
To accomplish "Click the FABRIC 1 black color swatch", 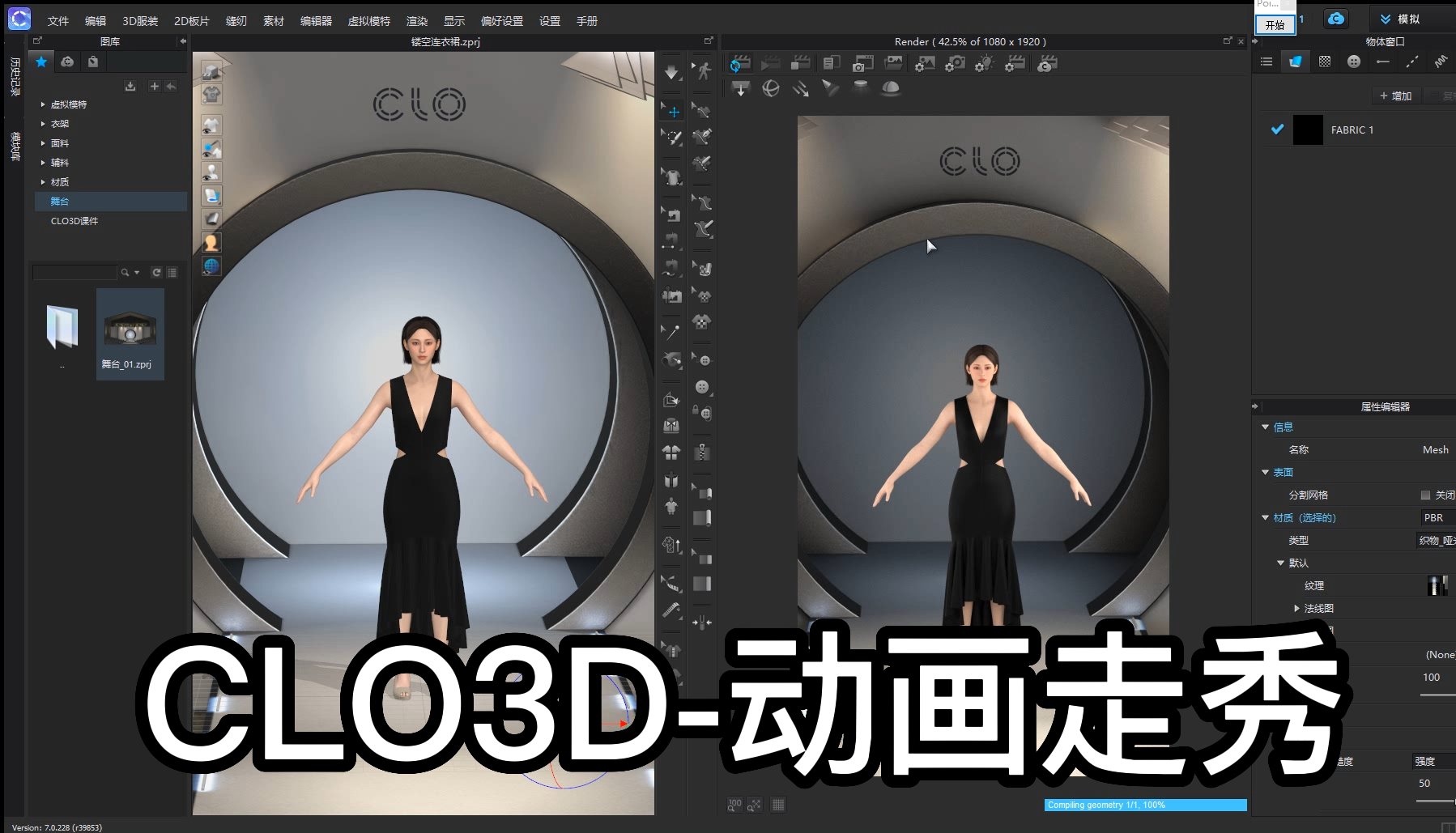I will (1308, 130).
